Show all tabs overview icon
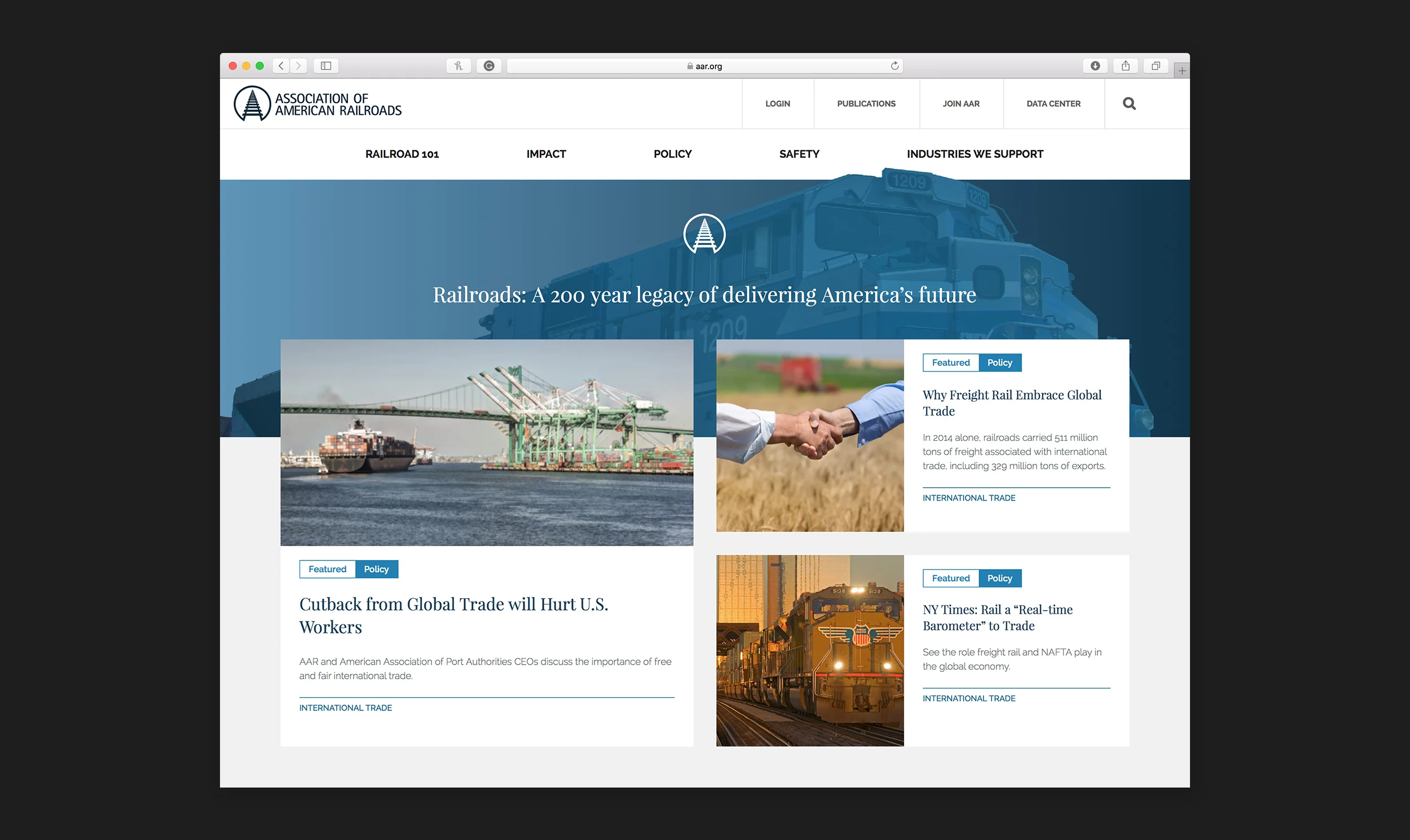The image size is (1410, 840). click(x=1155, y=65)
